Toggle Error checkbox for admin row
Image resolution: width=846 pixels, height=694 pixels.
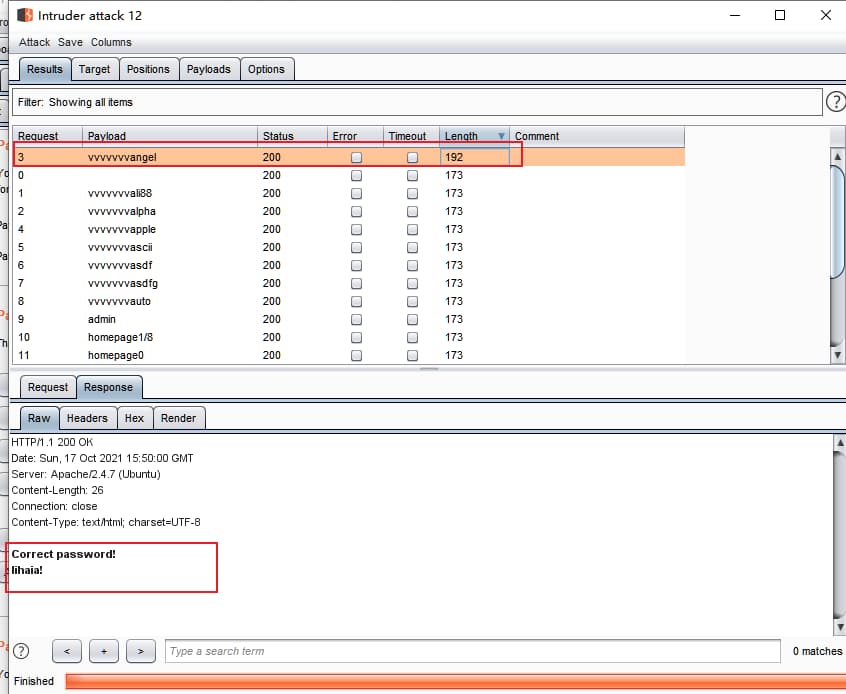click(356, 319)
